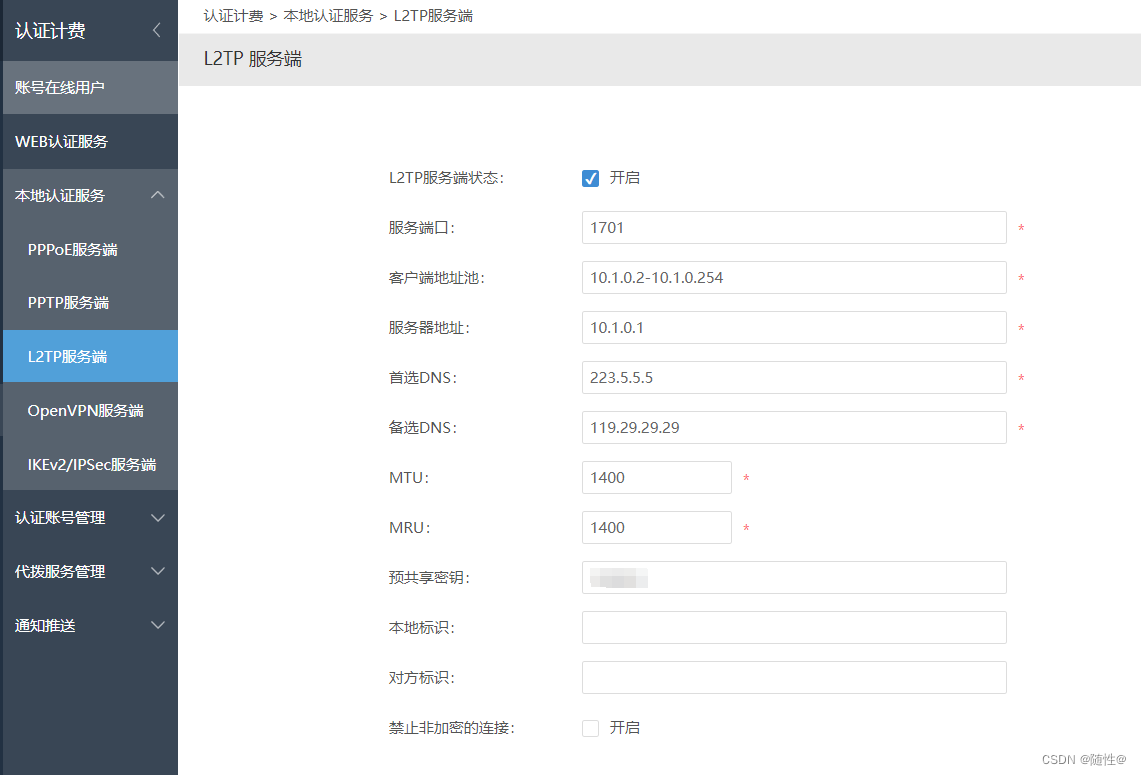Click the MTU input field
This screenshot has height=775, width=1141.
click(x=656, y=477)
